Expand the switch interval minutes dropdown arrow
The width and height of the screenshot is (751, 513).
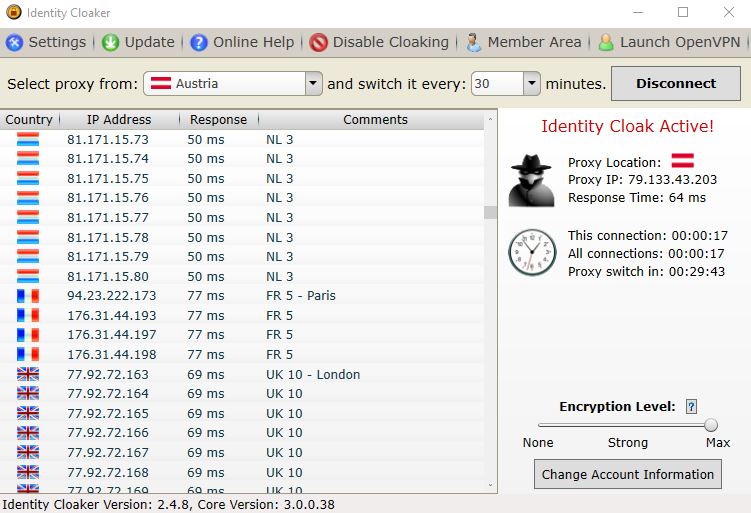532,83
